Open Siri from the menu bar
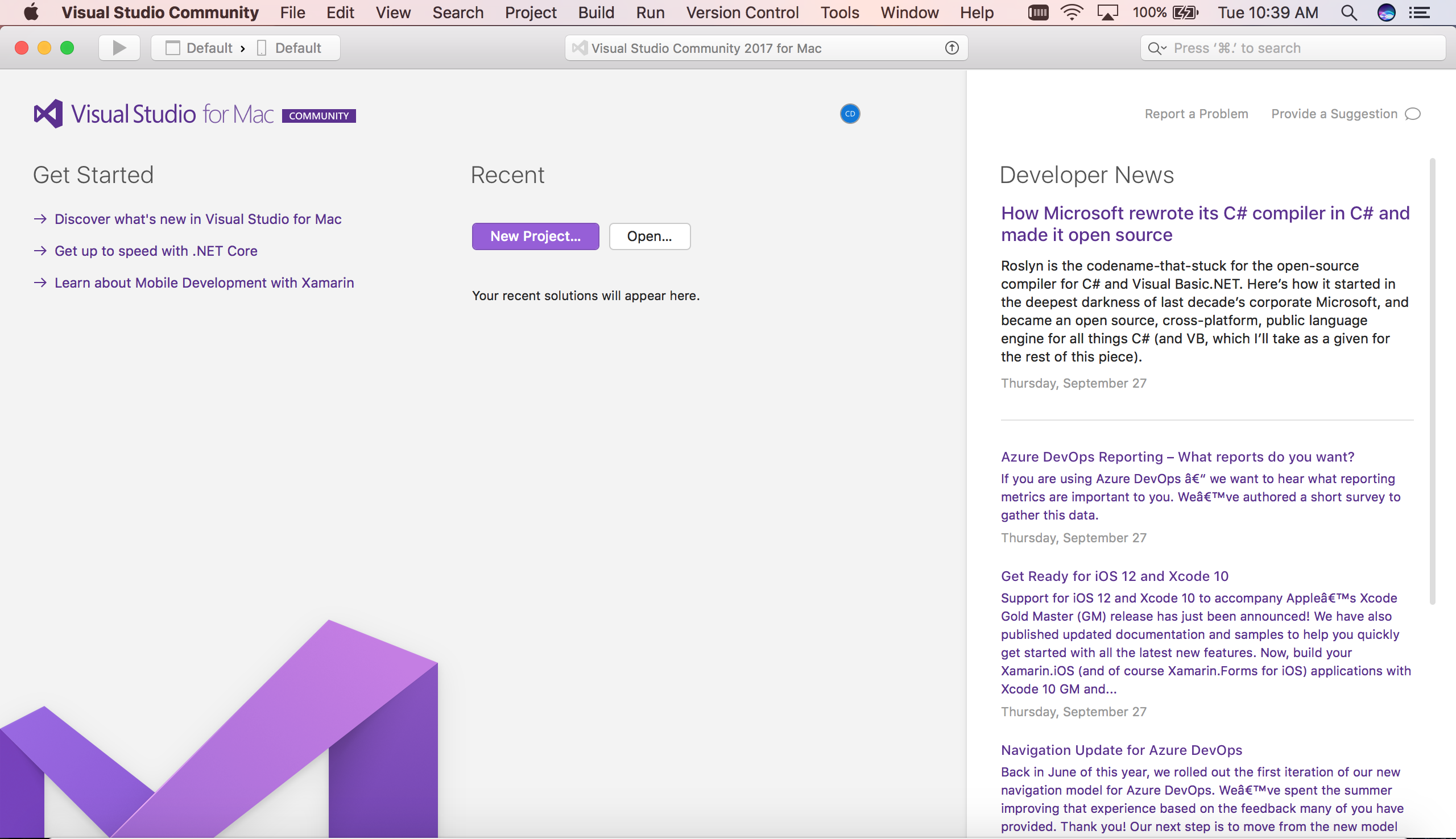1456x839 pixels. (1385, 13)
